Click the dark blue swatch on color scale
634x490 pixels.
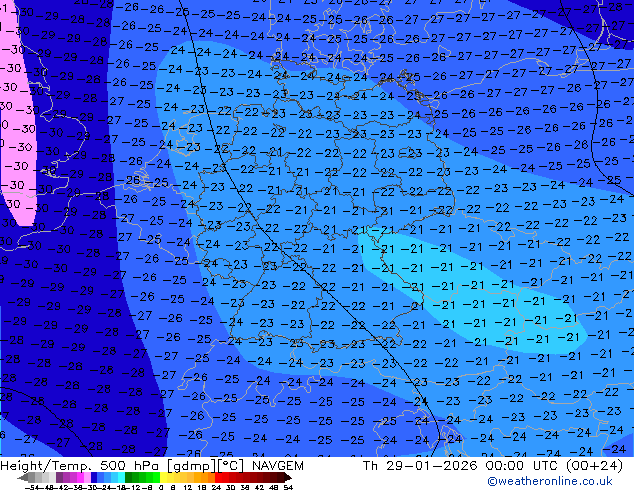[94, 477]
